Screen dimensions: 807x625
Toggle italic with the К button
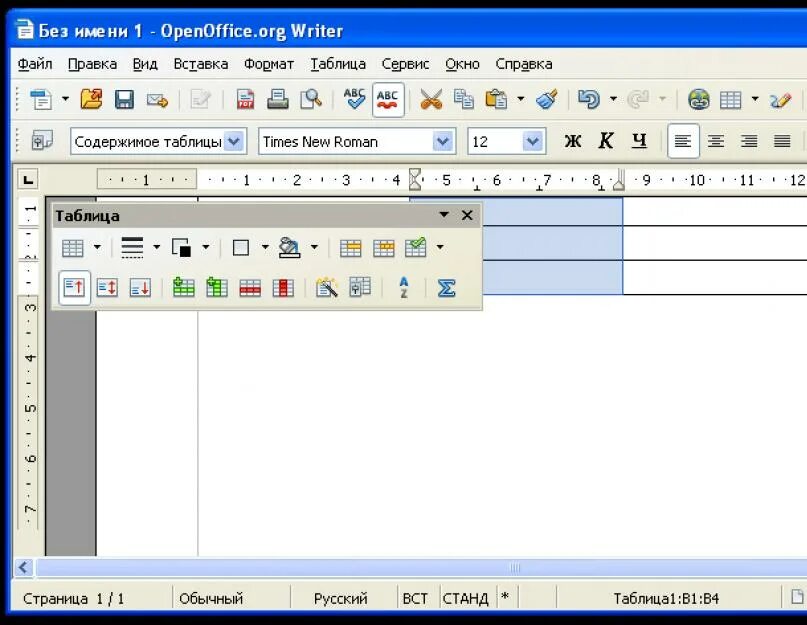tap(606, 141)
